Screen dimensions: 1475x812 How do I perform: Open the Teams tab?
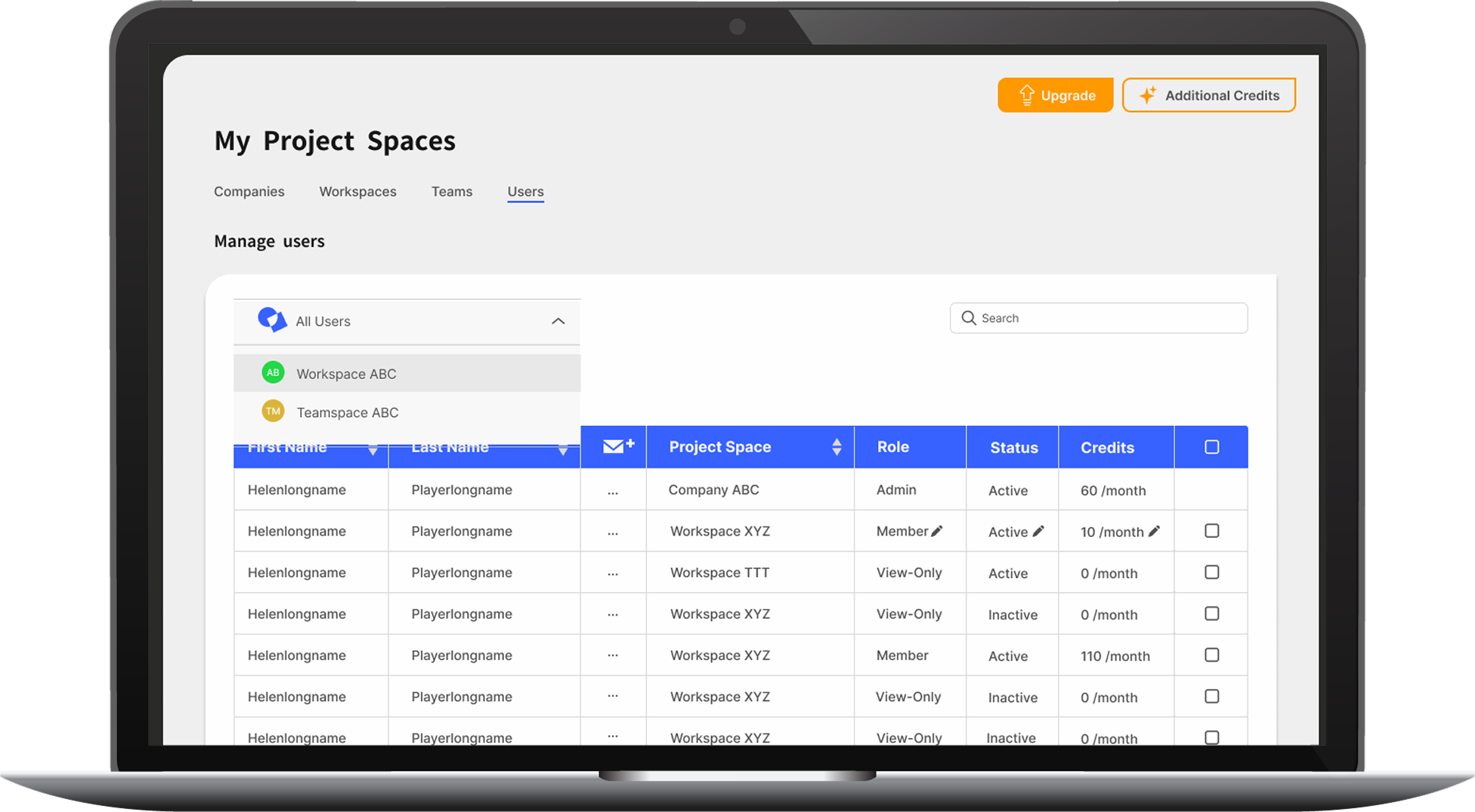coord(451,192)
